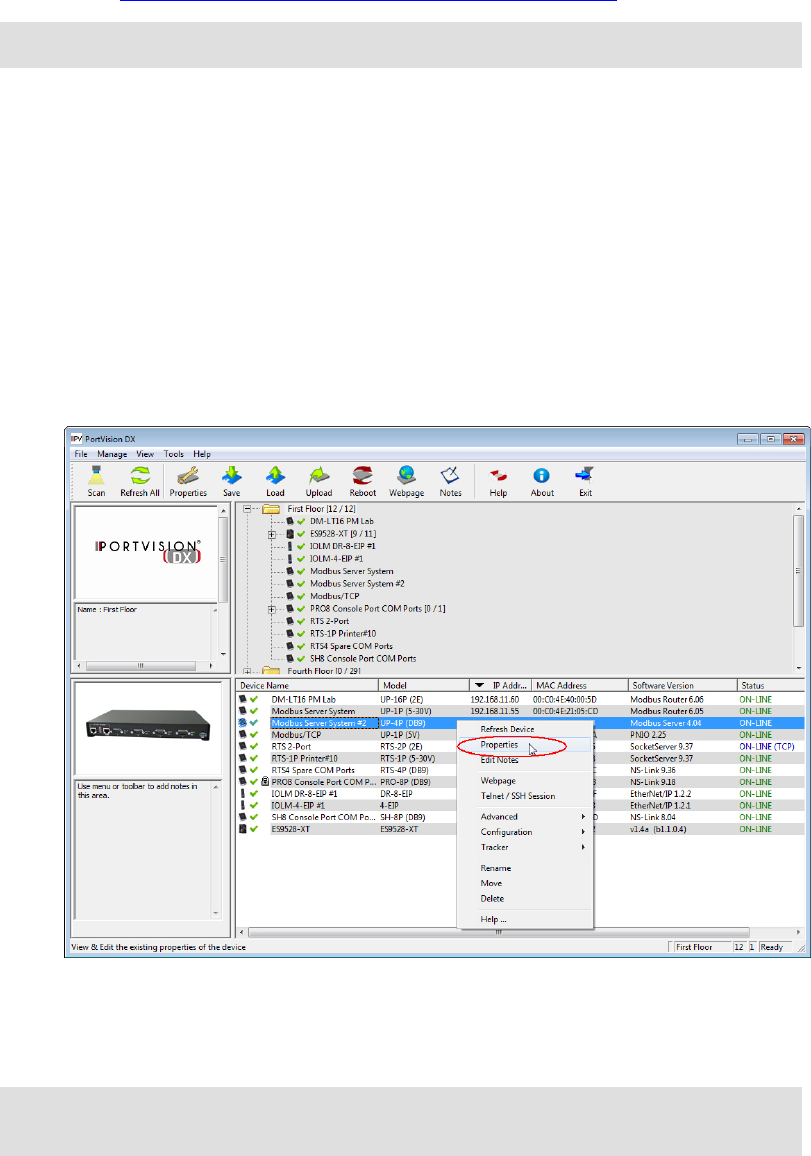Click the Upload toolbar icon
This screenshot has height=1156, width=811.
319,482
